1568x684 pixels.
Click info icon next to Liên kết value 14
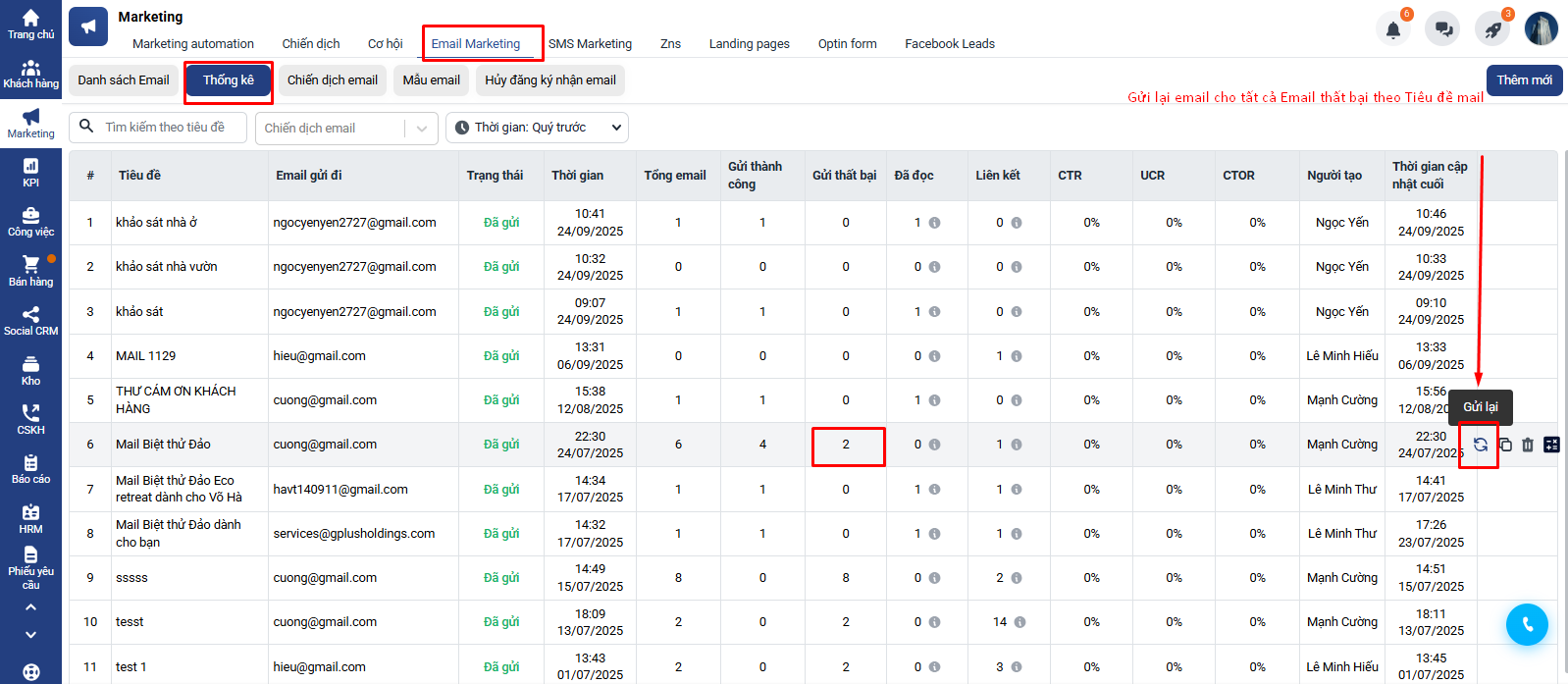1020,622
